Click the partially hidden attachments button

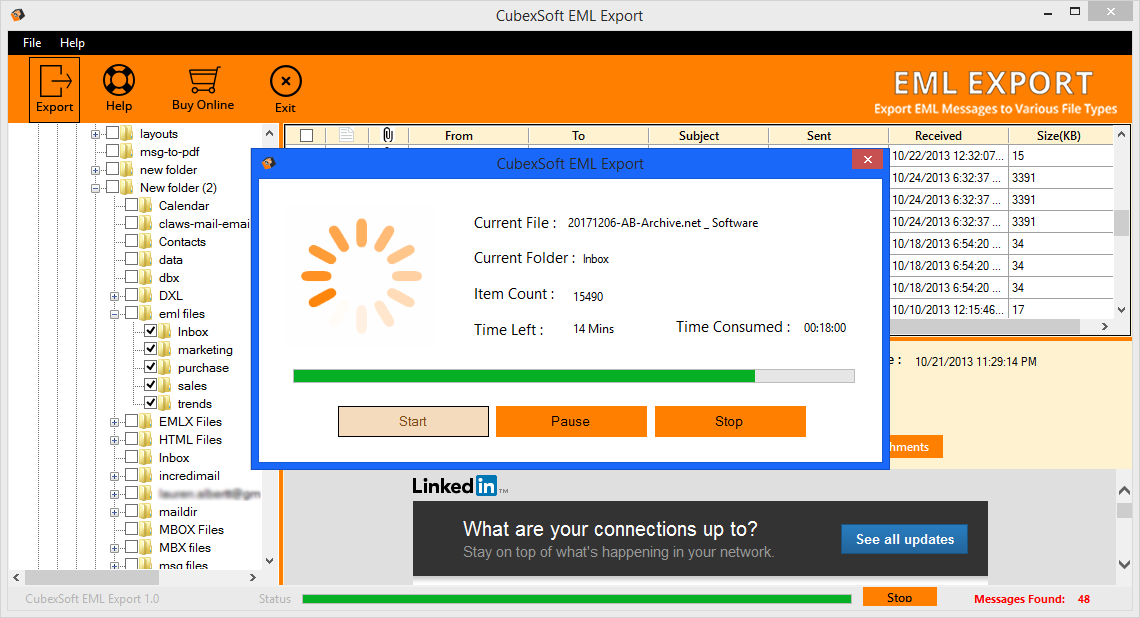pyautogui.click(x=916, y=446)
